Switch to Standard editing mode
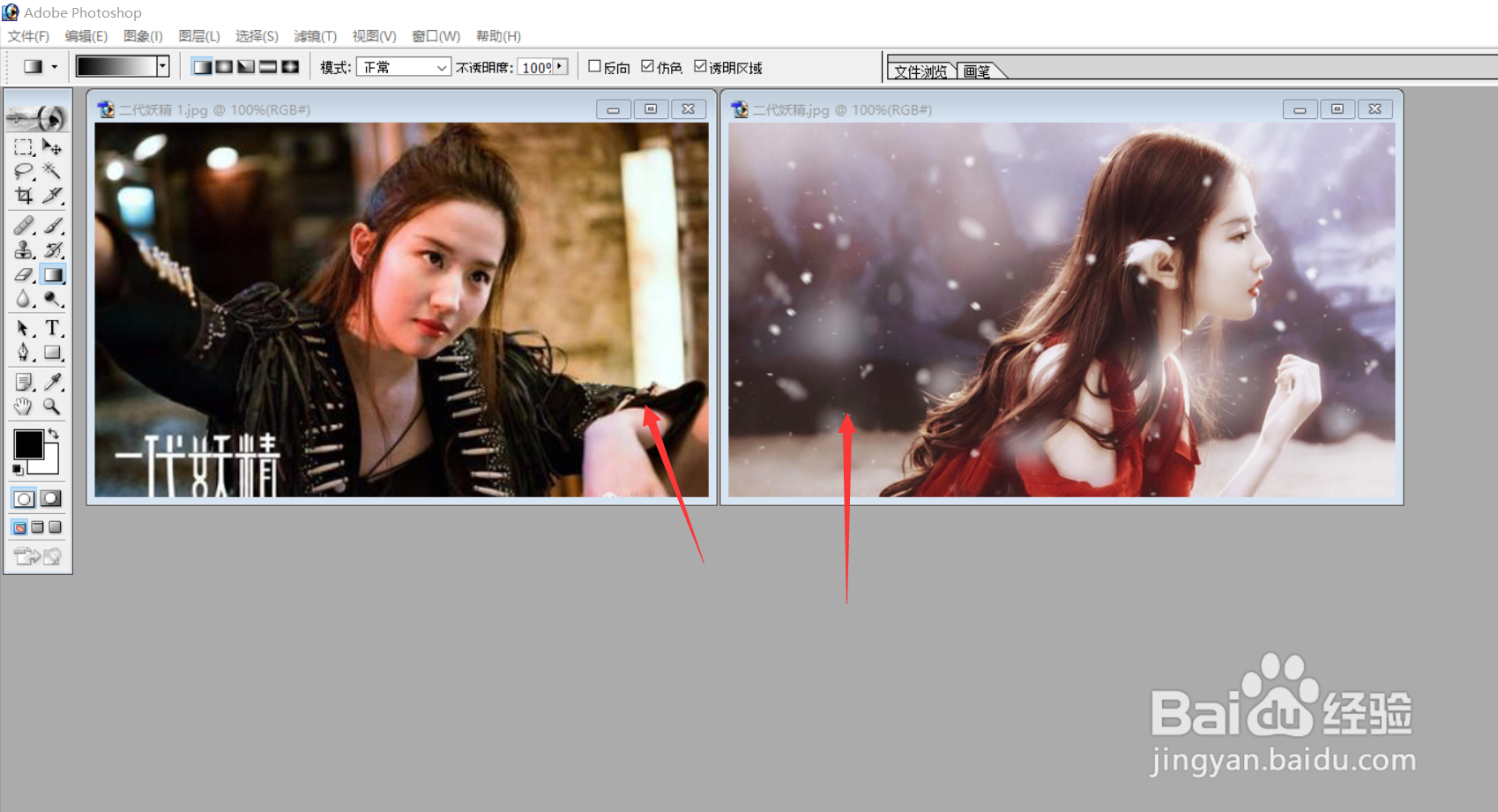The image size is (1498, 812). click(x=24, y=499)
